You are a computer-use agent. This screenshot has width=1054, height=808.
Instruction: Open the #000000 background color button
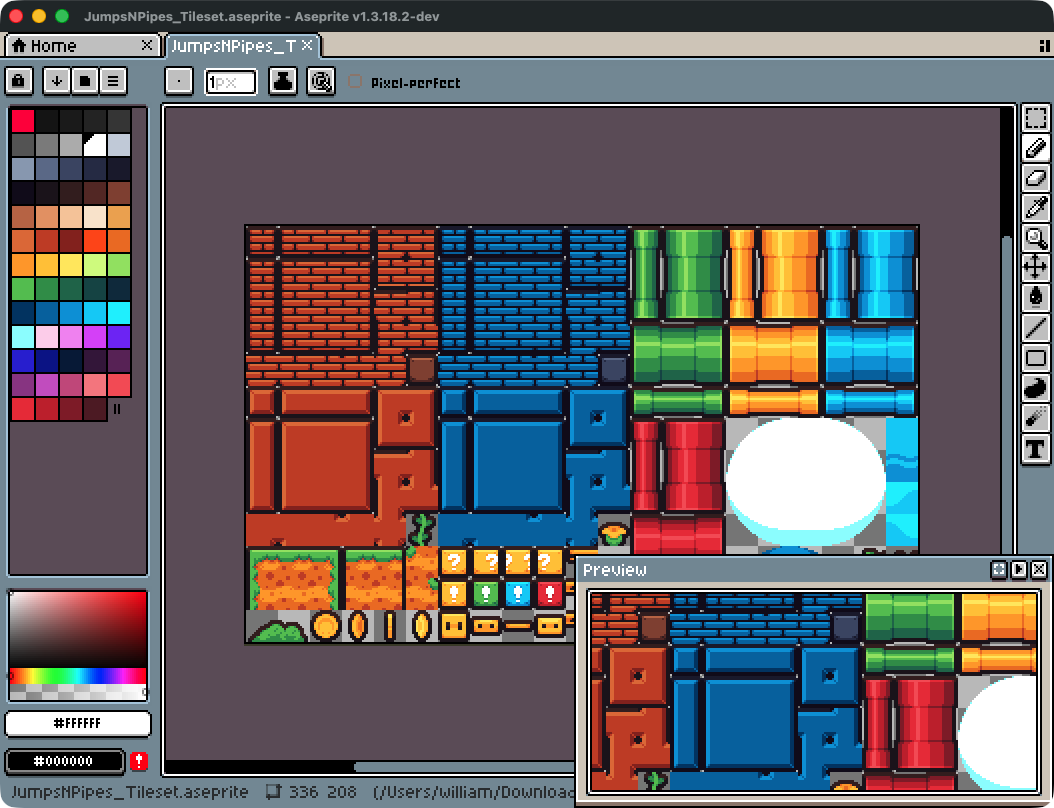coord(65,761)
